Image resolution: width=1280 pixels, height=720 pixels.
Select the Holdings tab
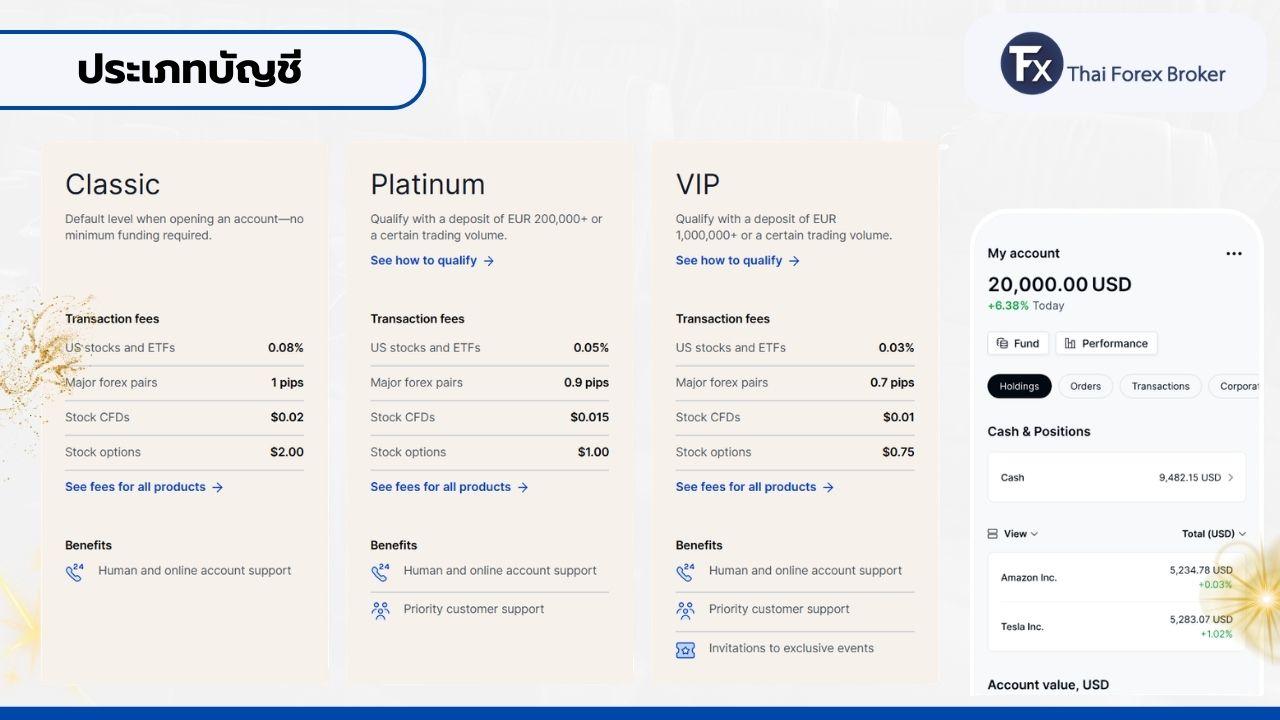[1019, 386]
